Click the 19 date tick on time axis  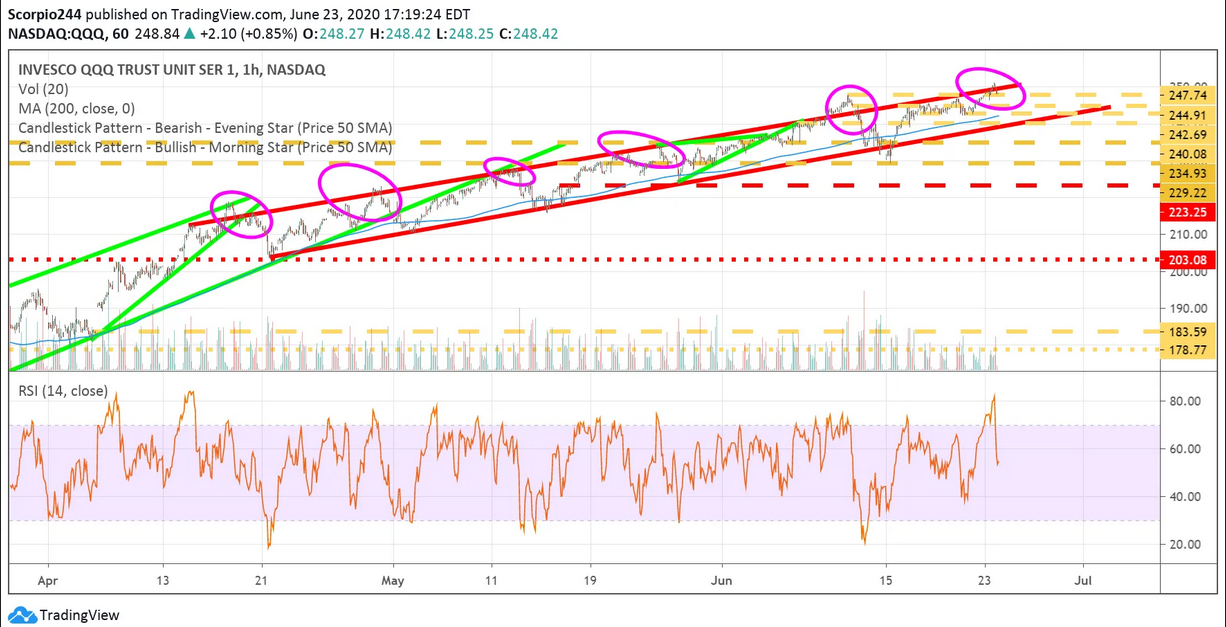click(x=590, y=579)
